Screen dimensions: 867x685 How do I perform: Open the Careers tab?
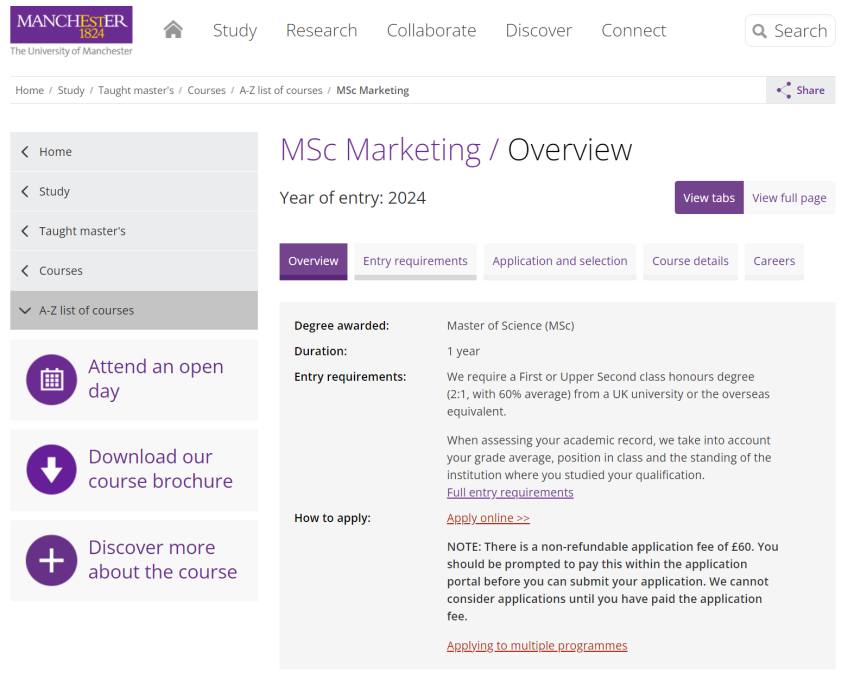pos(774,262)
